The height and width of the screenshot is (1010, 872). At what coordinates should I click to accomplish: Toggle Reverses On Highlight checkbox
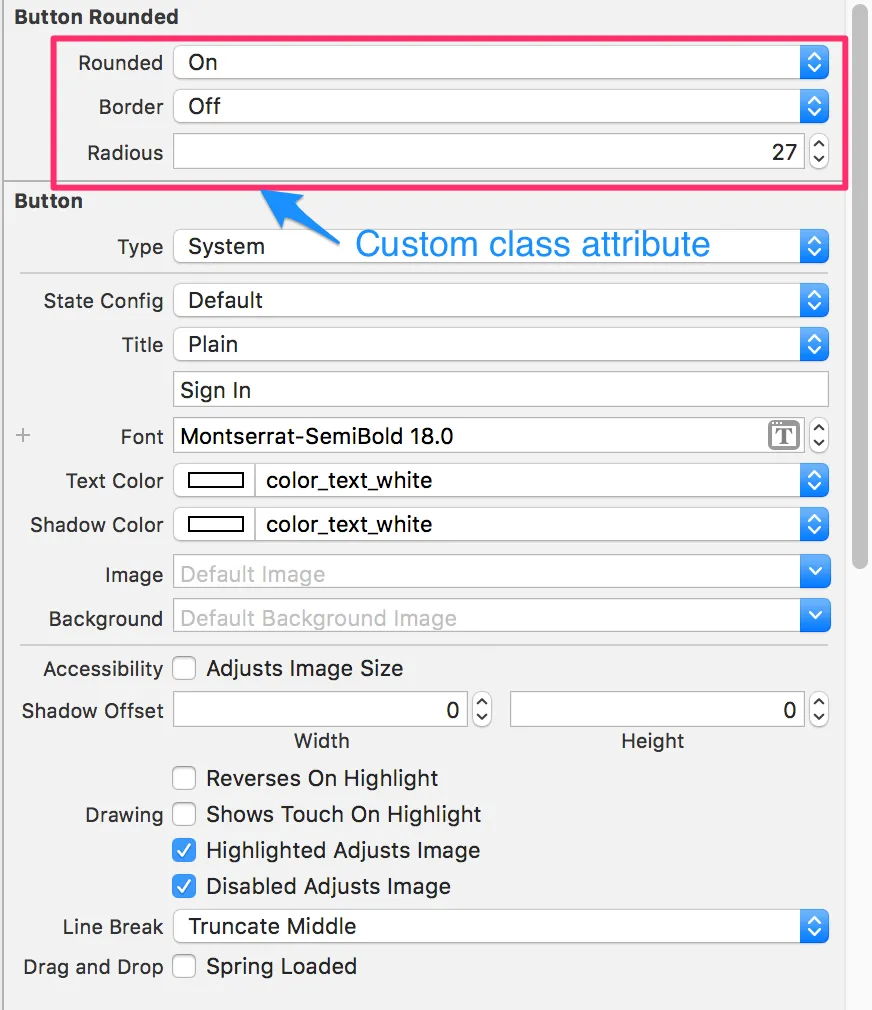(184, 778)
